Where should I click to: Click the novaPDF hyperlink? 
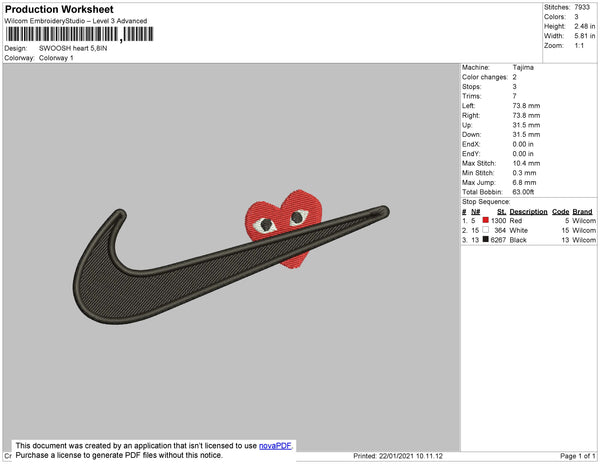(x=275, y=446)
